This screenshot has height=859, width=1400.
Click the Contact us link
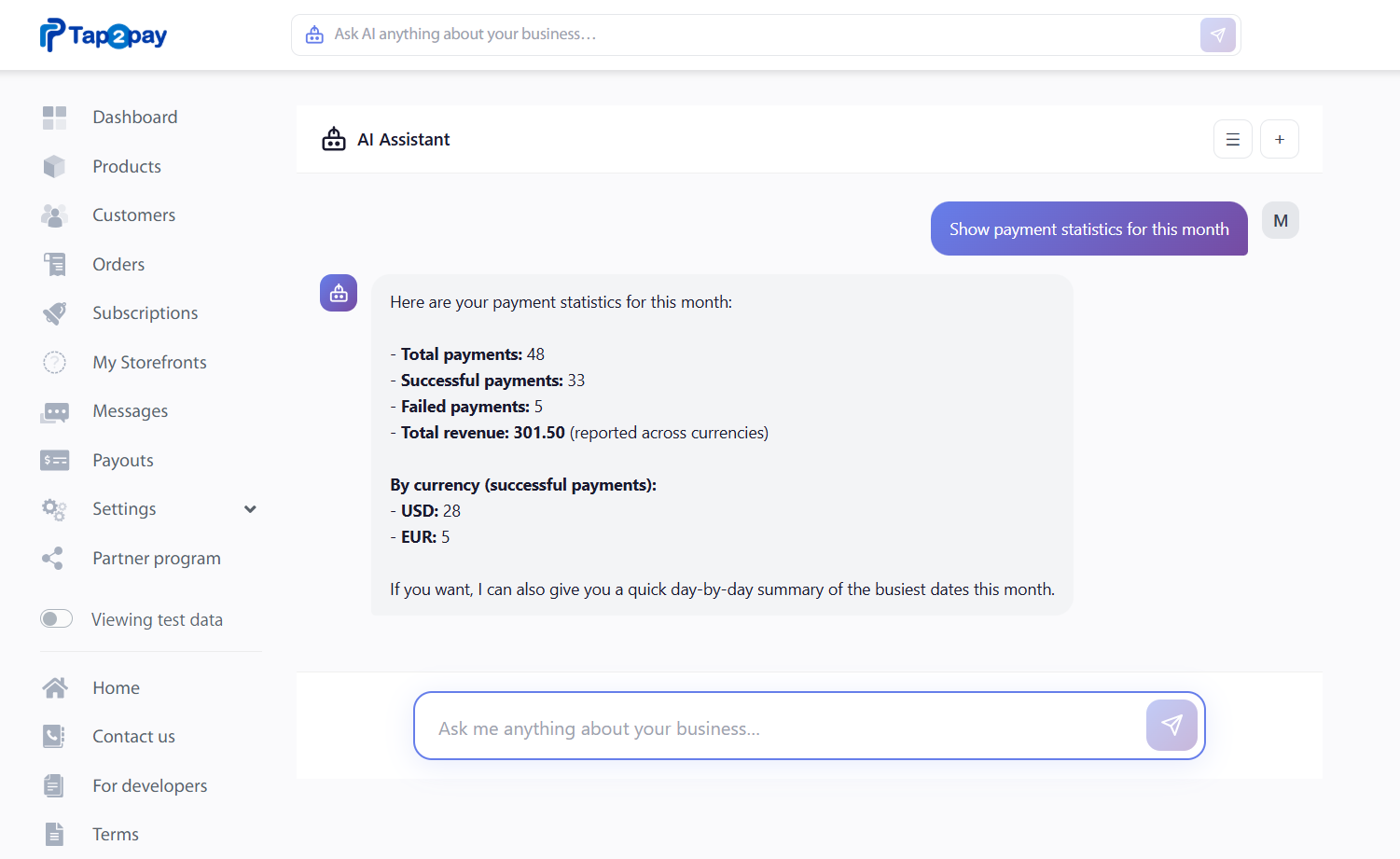[133, 737]
